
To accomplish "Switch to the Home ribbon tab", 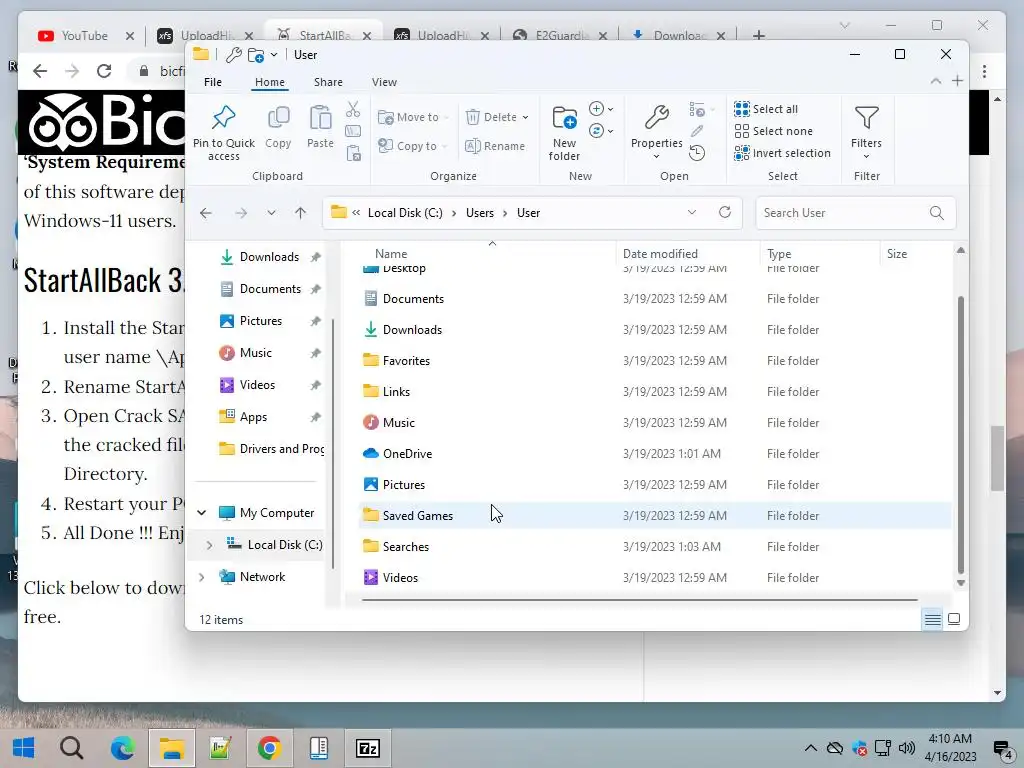I will 270,82.
